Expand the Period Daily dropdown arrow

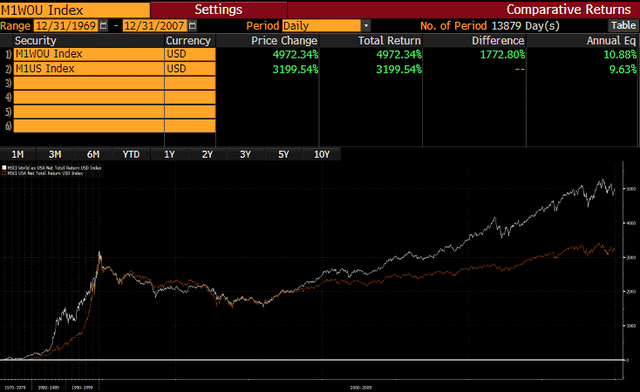[366, 26]
